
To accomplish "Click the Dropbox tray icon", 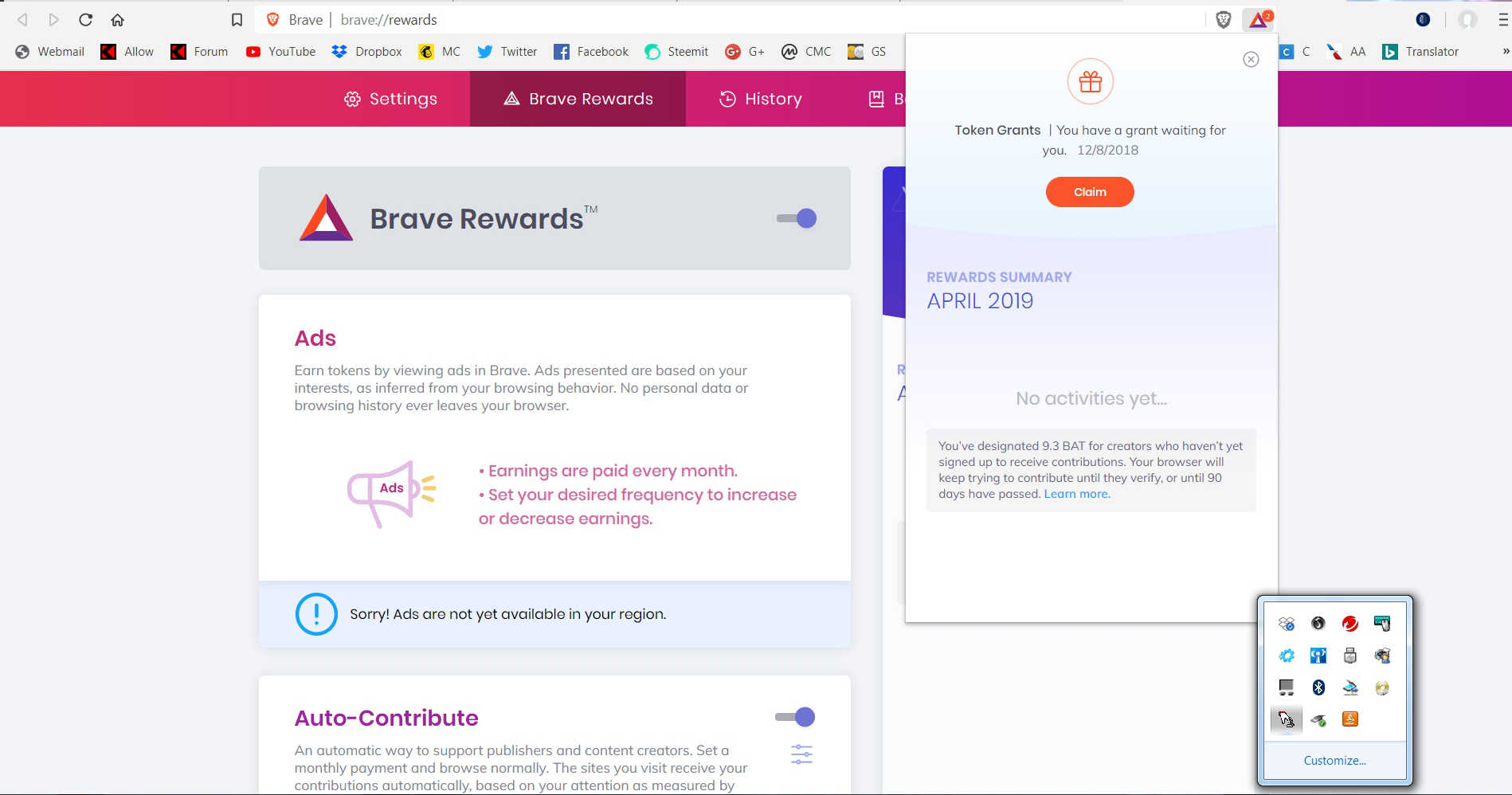I will 1287,624.
